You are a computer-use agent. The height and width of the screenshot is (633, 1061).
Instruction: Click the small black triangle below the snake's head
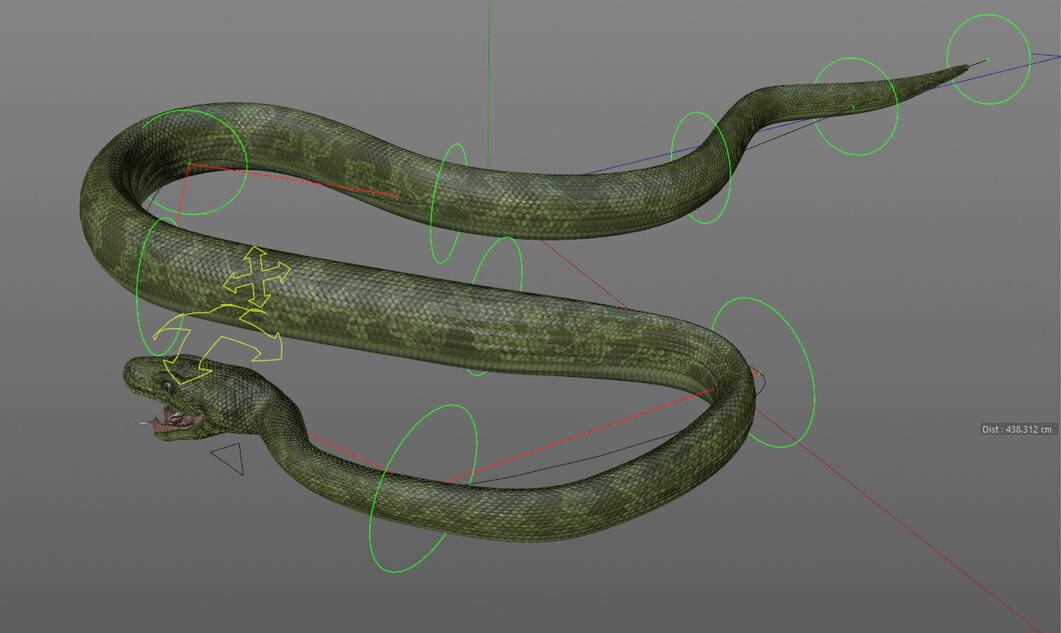pos(228,458)
